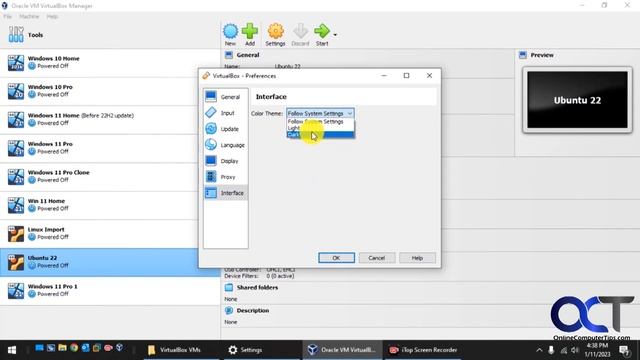
Task: Click the Add machine toolbar icon
Action: [250, 35]
